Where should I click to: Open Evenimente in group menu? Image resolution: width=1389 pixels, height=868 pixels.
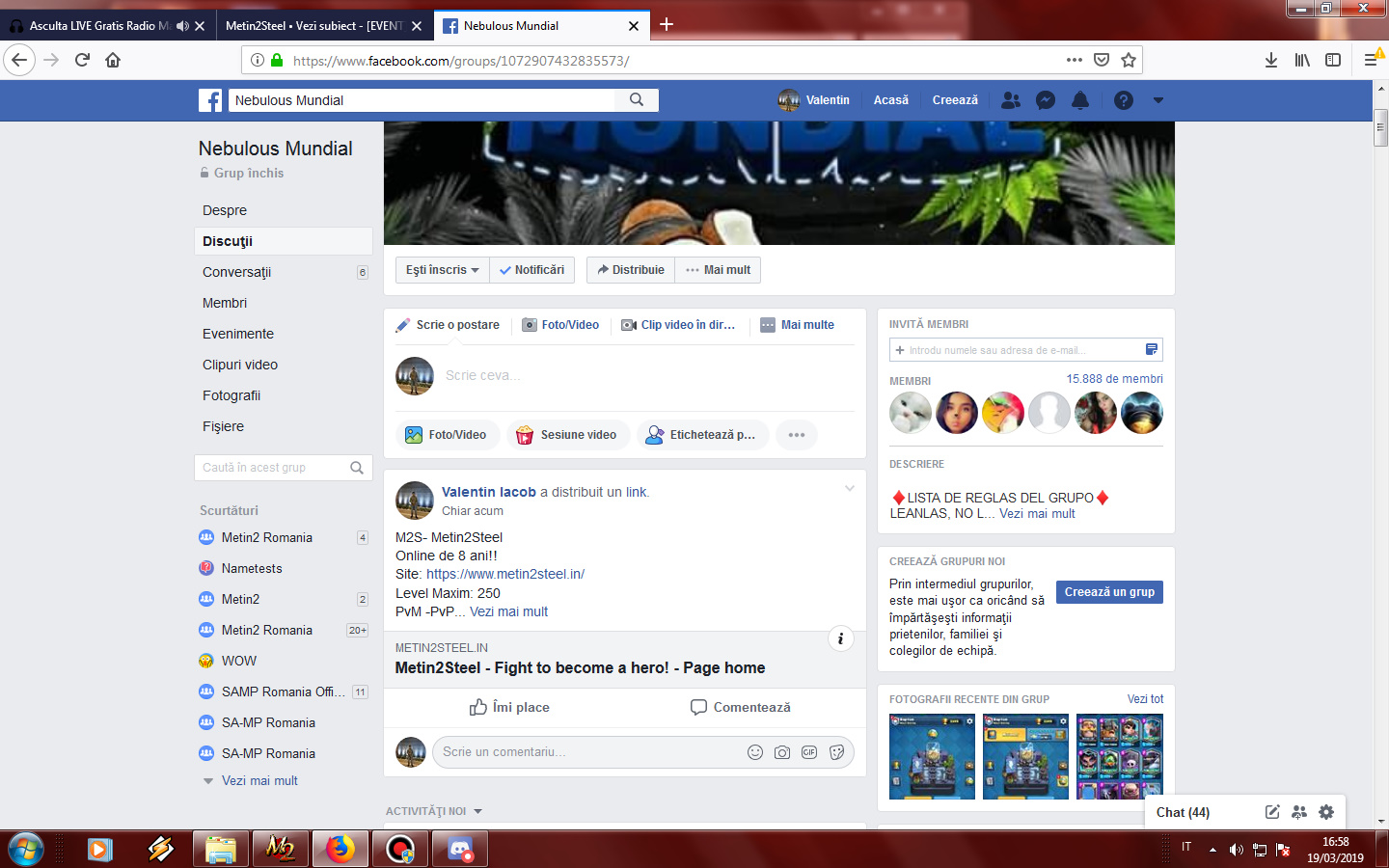point(238,334)
